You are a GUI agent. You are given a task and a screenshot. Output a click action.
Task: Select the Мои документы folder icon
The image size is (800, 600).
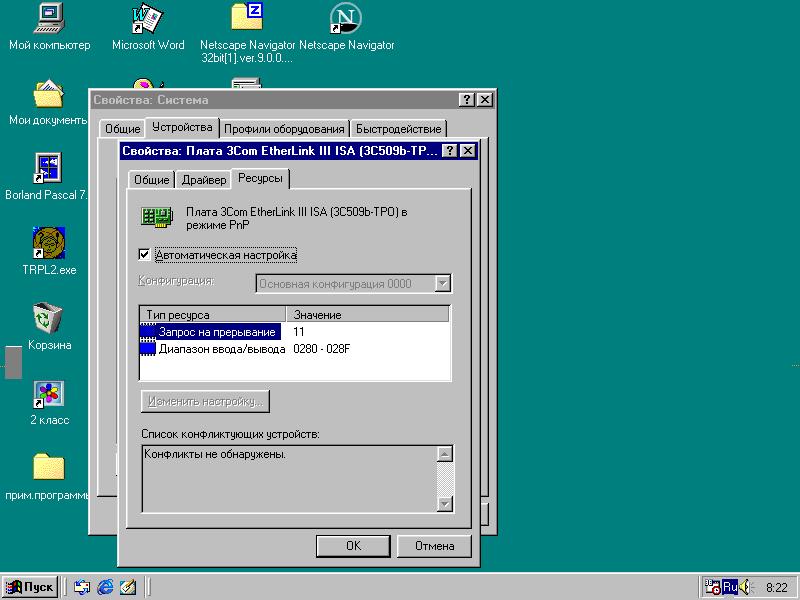click(x=48, y=94)
